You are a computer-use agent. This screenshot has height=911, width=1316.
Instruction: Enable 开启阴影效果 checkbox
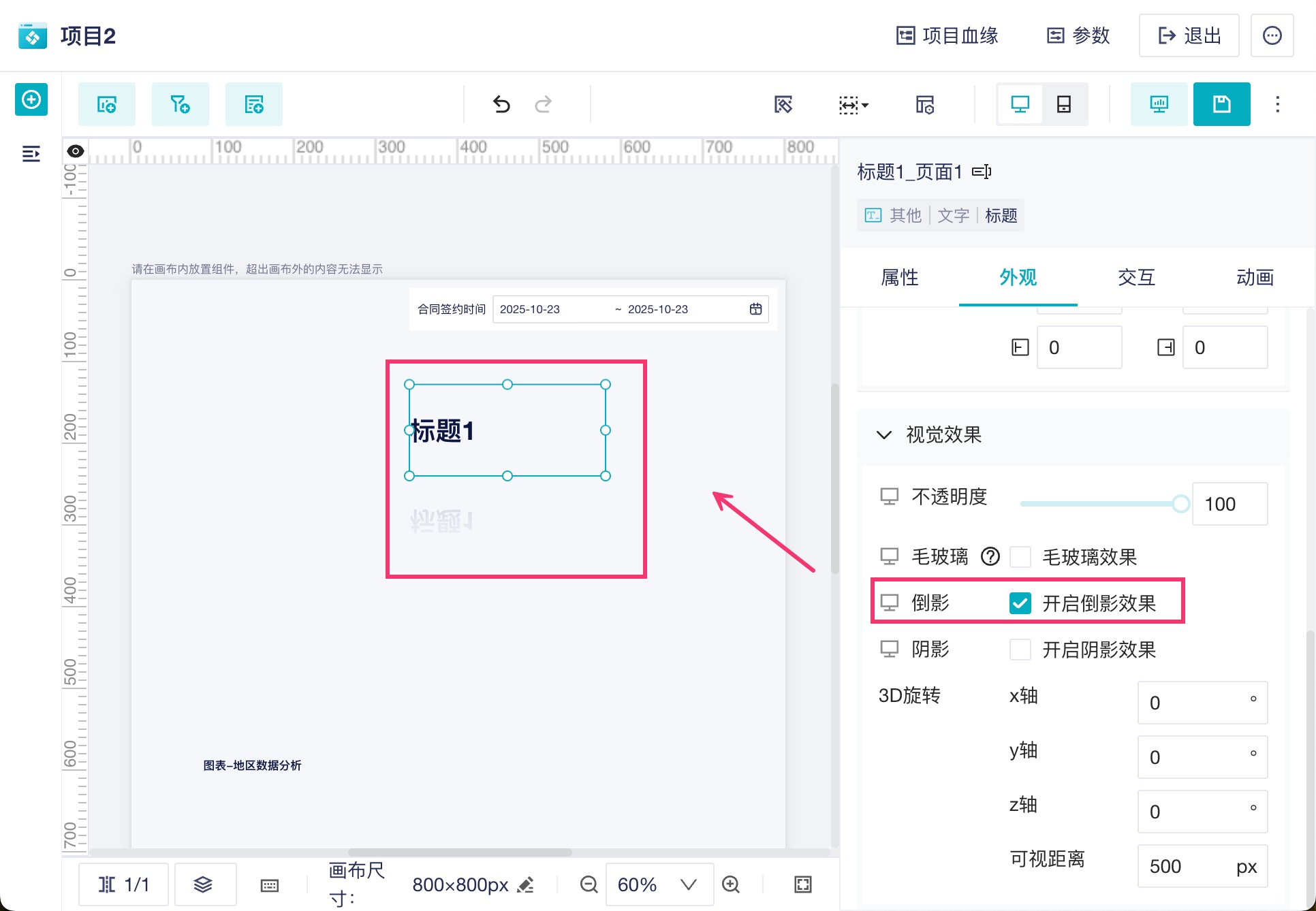pyautogui.click(x=1020, y=650)
